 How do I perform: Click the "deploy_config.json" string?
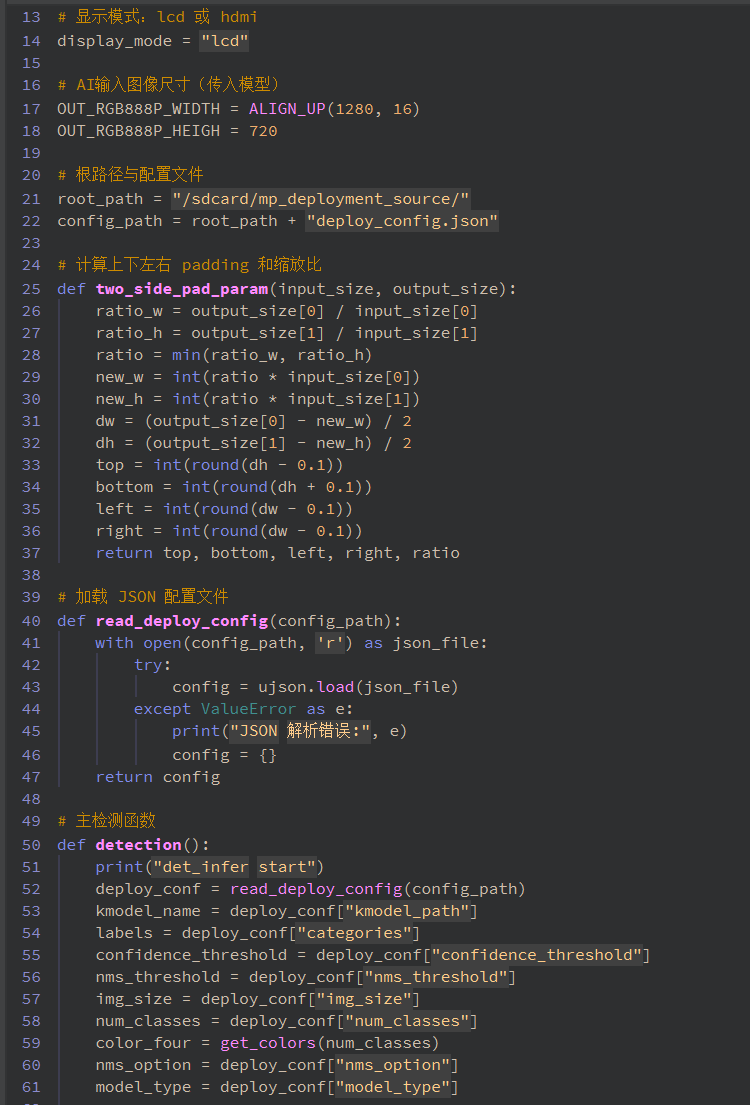coord(402,221)
